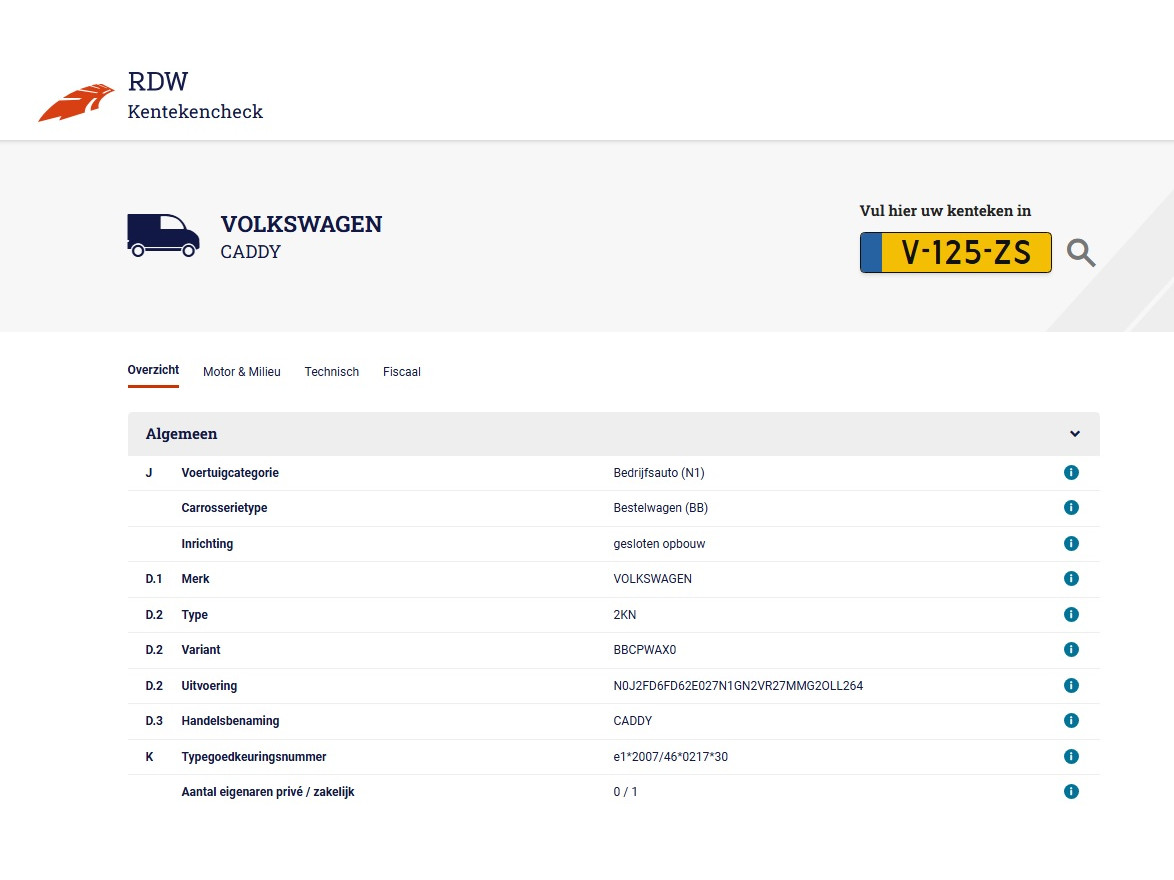Open info icon for Typegoedkeuringsnummer

tap(1071, 757)
